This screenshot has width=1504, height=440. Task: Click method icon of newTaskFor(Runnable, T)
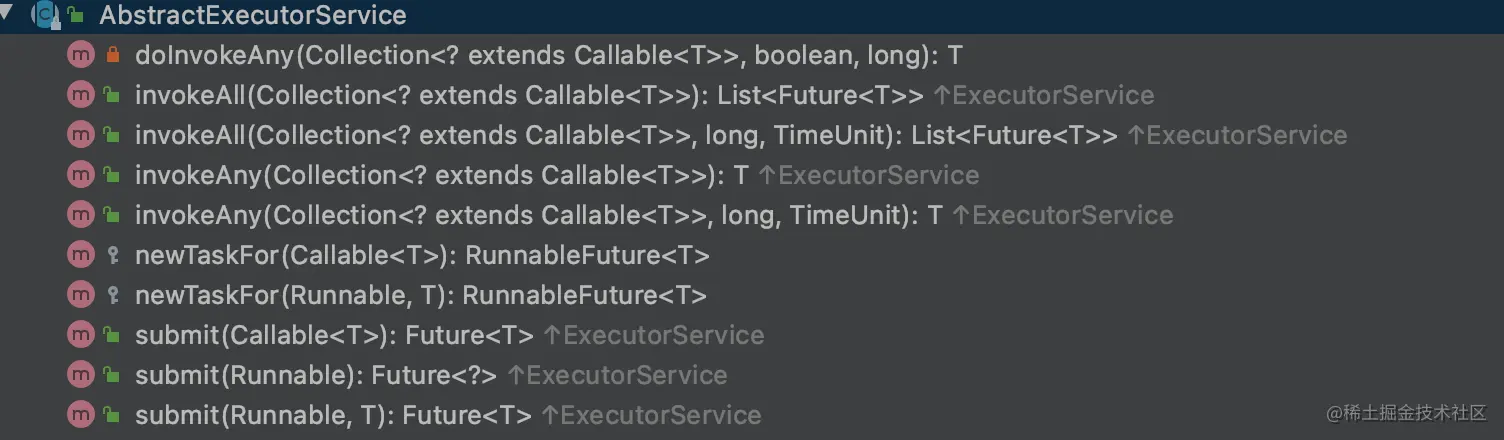(80, 295)
